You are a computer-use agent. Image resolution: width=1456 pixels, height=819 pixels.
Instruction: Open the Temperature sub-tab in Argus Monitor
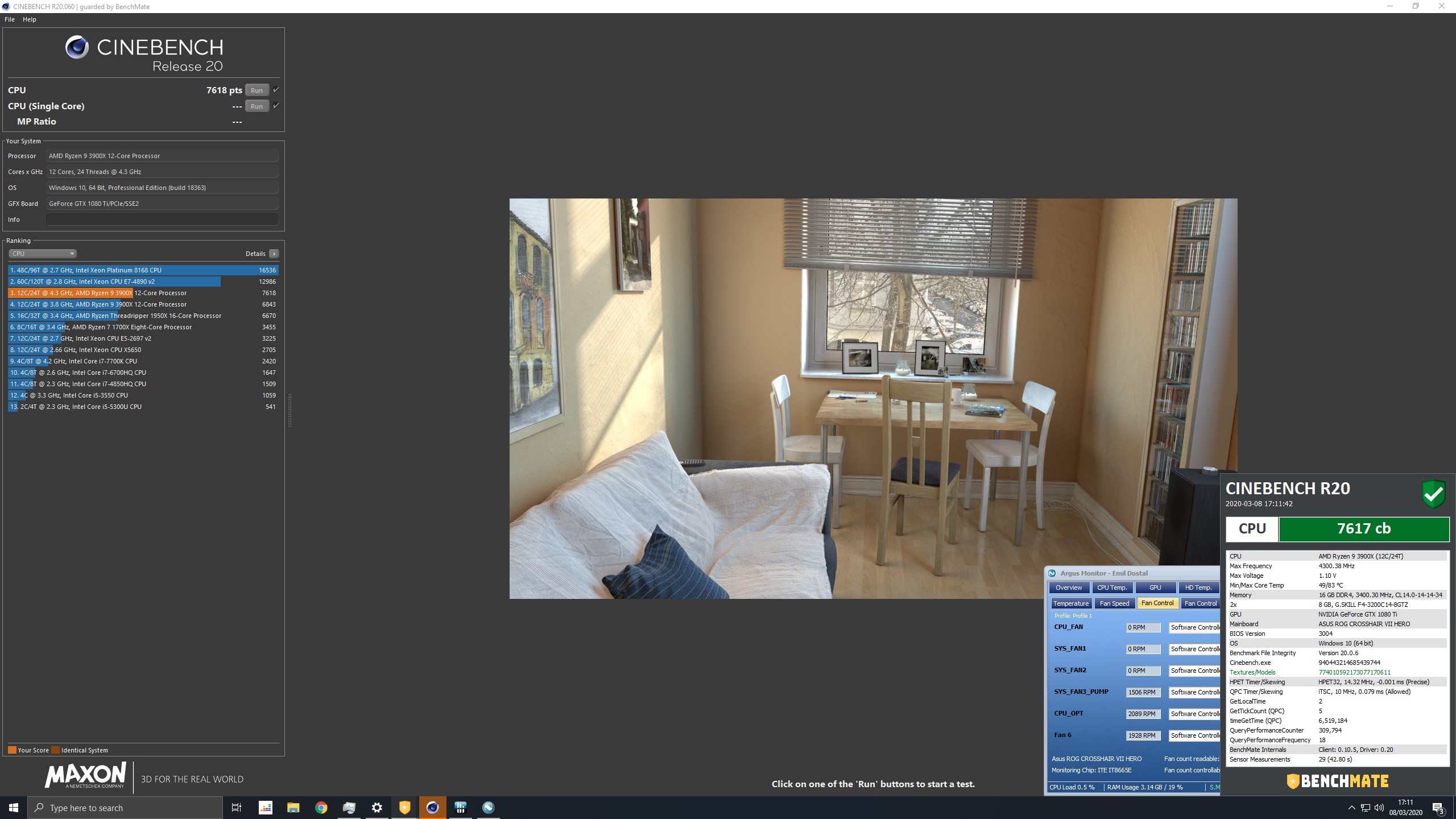click(x=1071, y=603)
